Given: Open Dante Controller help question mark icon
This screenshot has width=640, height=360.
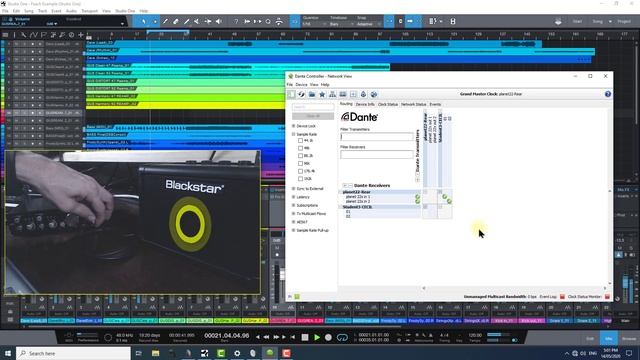Looking at the screenshot, I should (608, 94).
